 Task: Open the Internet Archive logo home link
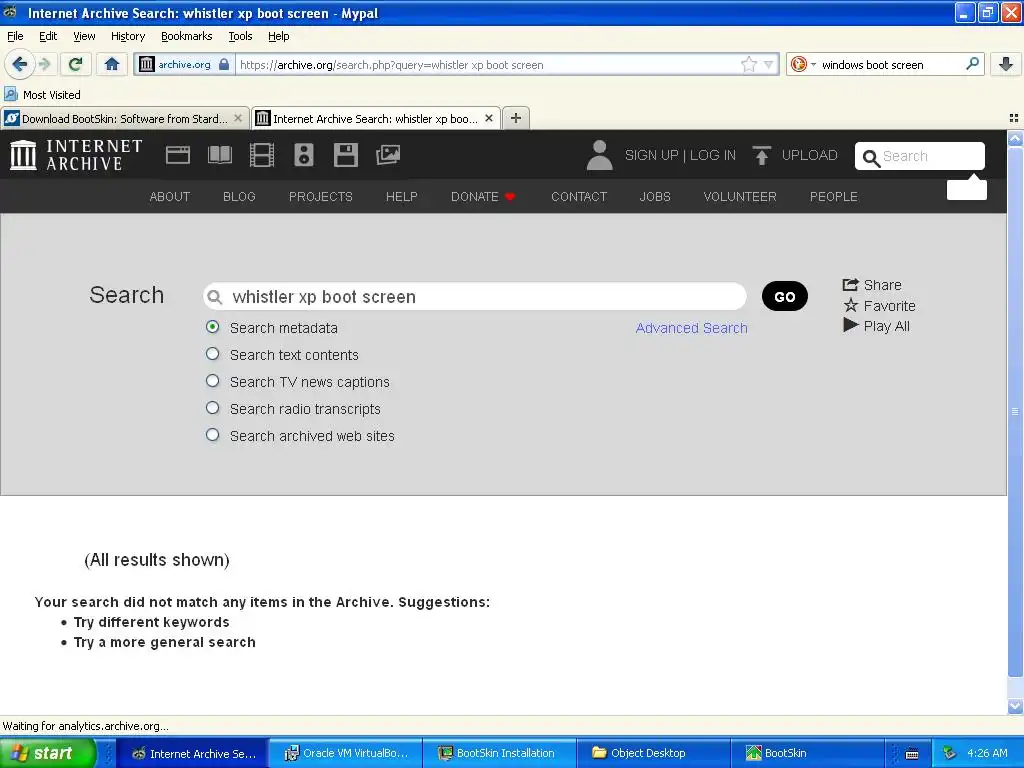[x=76, y=155]
